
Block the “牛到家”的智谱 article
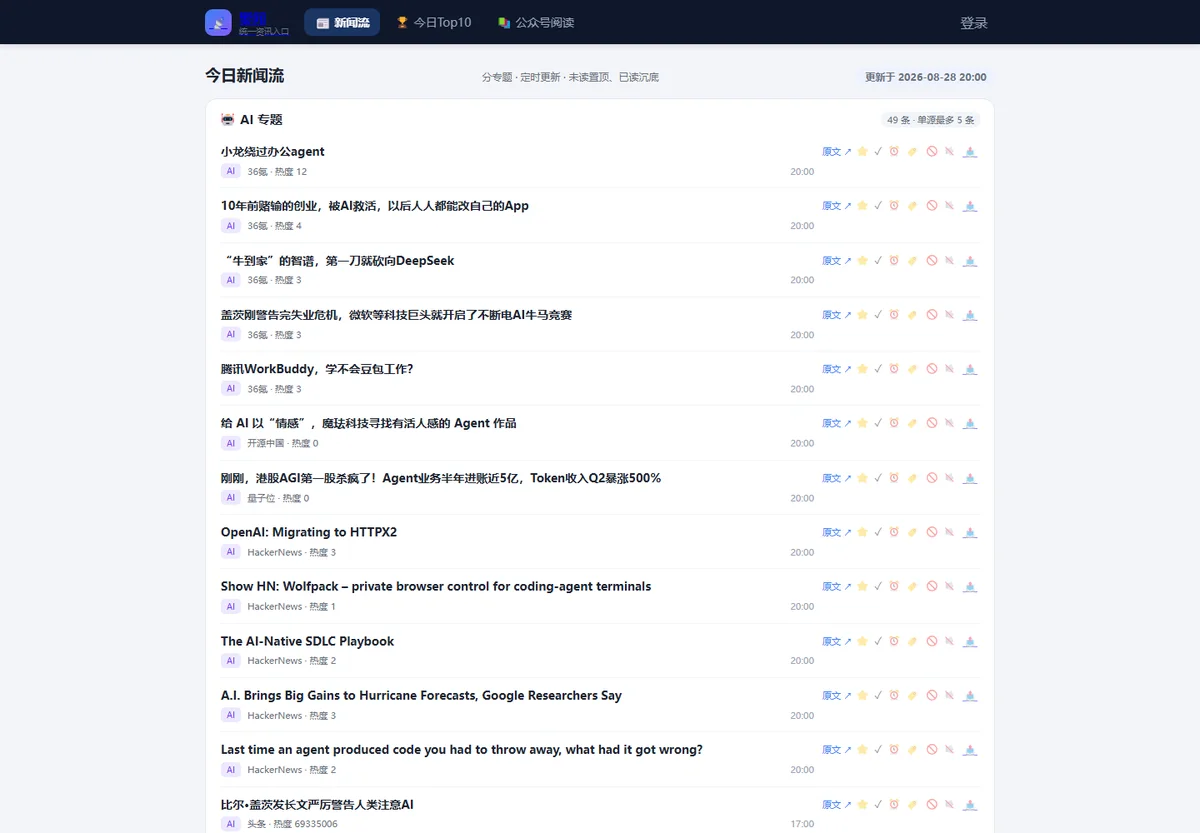pyautogui.click(x=931, y=261)
